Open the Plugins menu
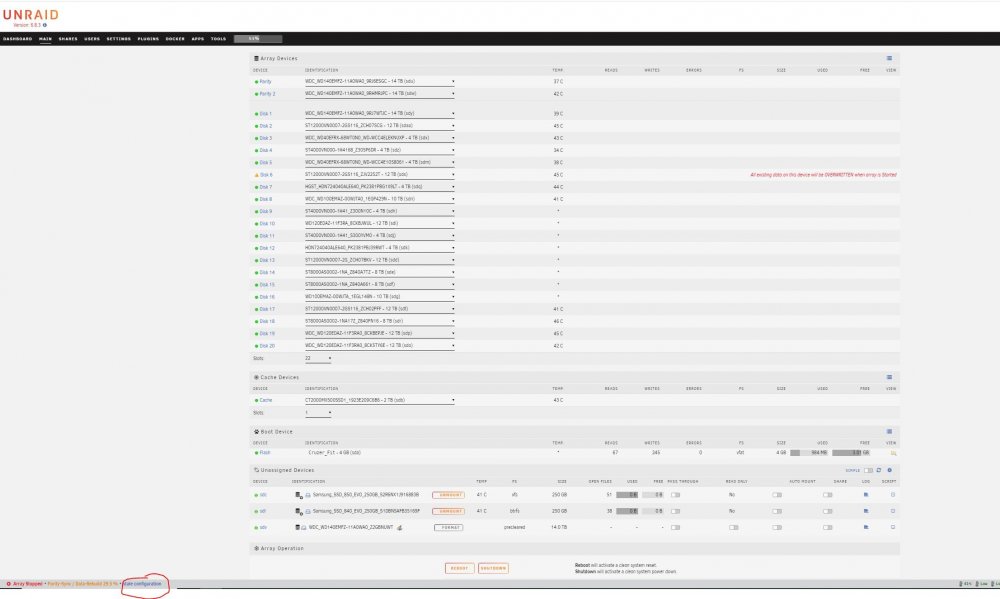 [148, 39]
